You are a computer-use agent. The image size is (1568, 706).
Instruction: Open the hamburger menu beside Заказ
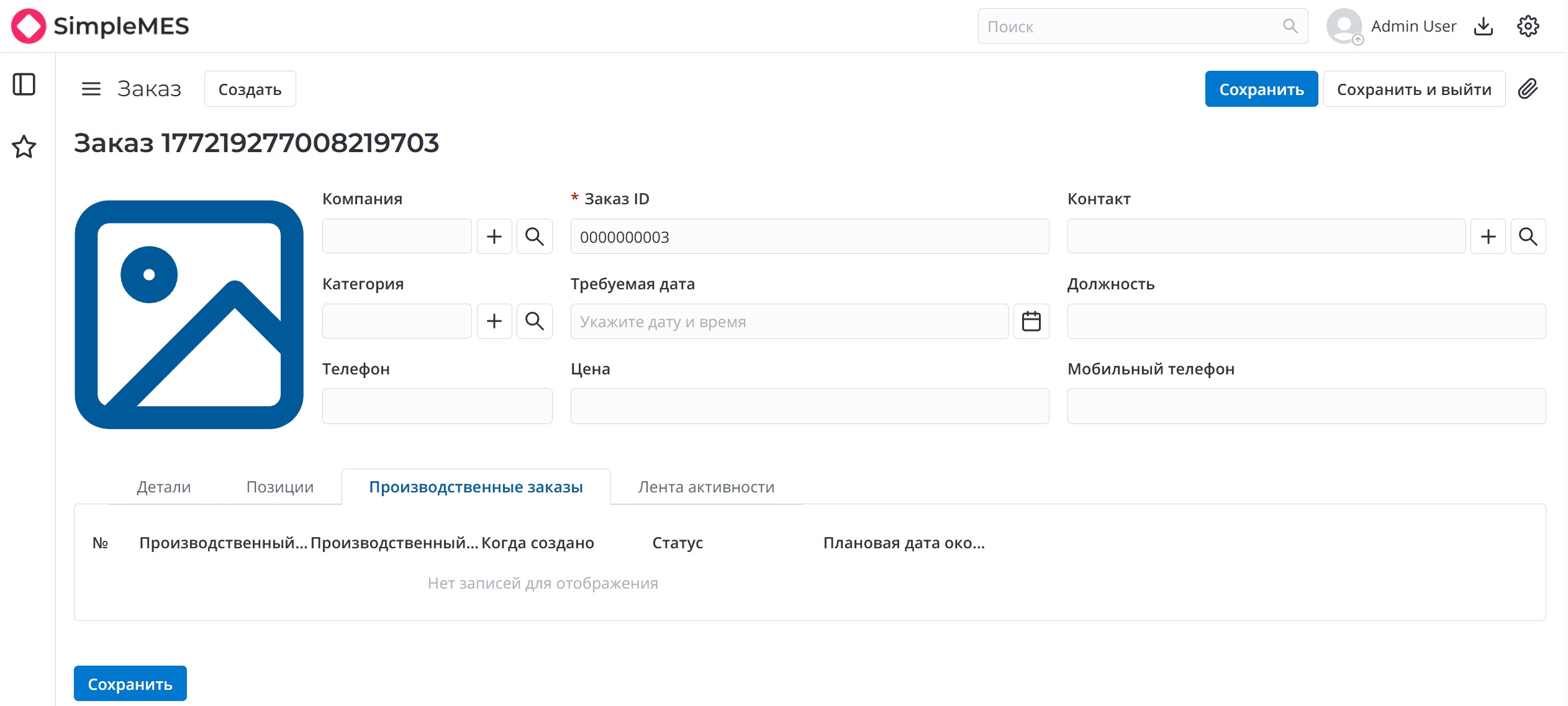(91, 89)
